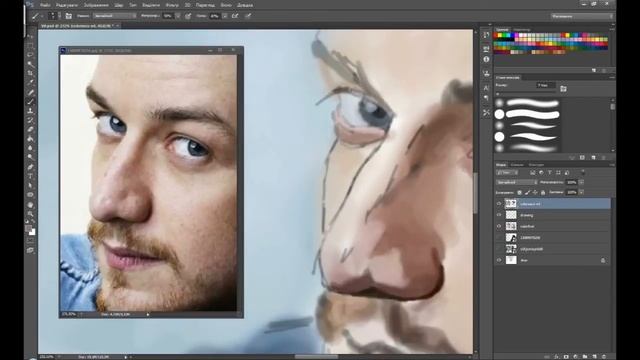Open the Файл (File) menu
The image size is (640, 360).
(x=45, y=5)
